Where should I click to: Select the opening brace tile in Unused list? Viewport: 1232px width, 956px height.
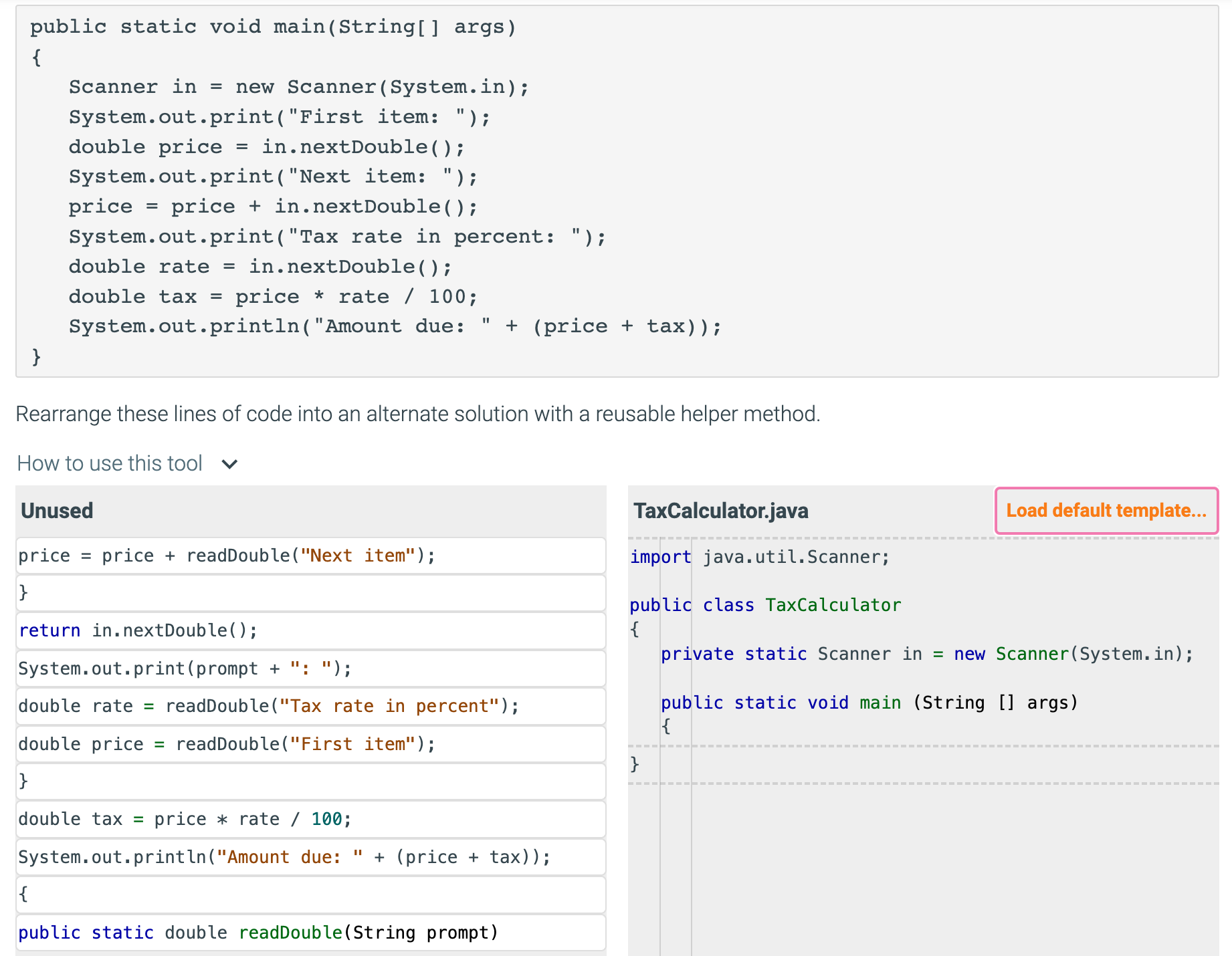(x=310, y=894)
